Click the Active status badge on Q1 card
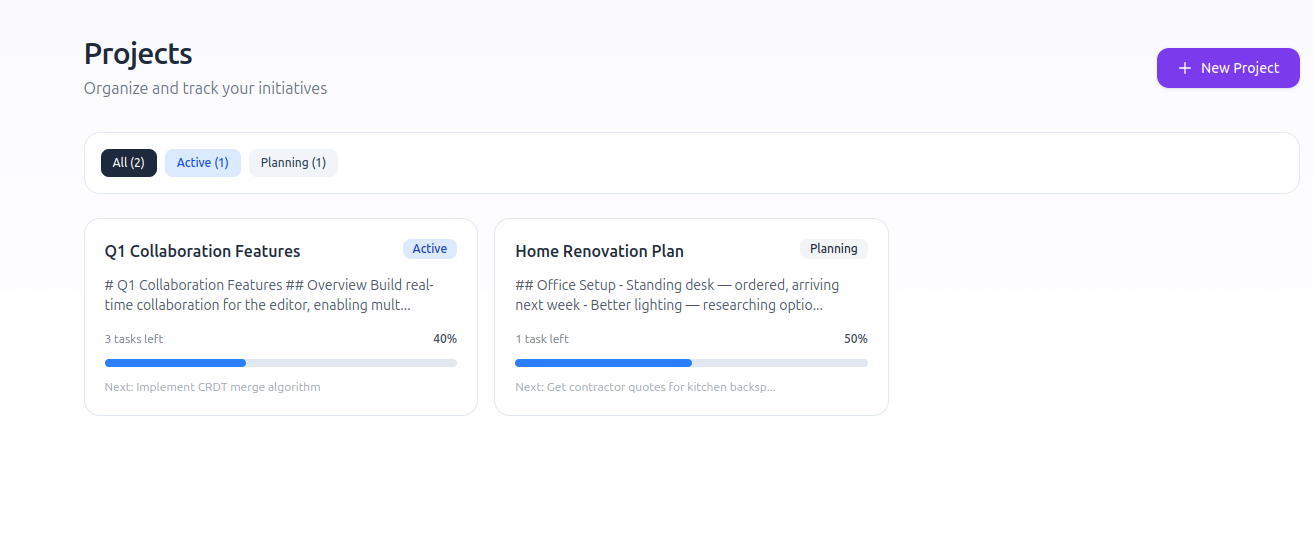This screenshot has width=1313, height=553. click(430, 249)
